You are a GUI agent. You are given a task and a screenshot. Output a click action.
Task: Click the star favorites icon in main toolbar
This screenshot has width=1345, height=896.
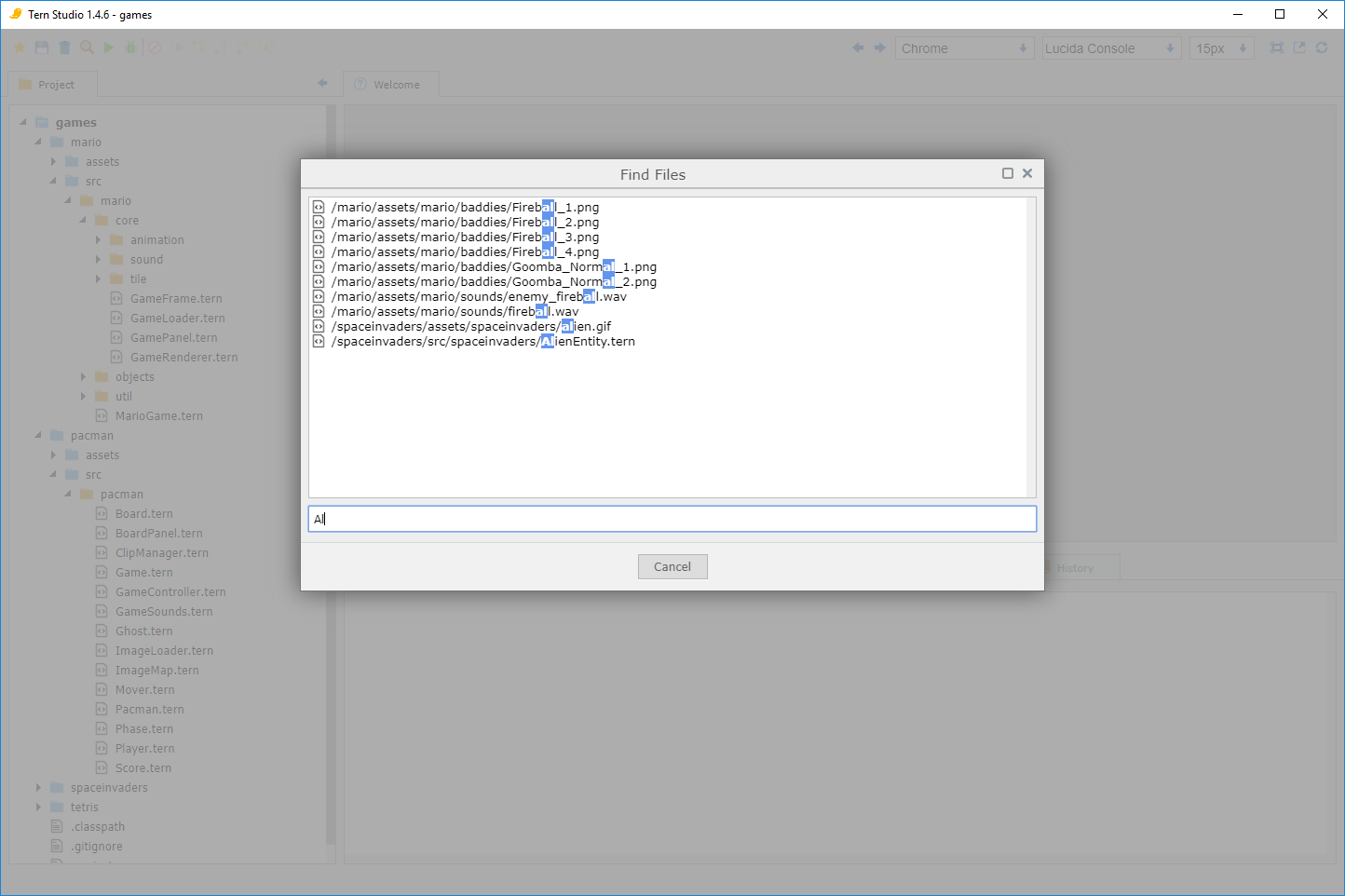tap(20, 48)
